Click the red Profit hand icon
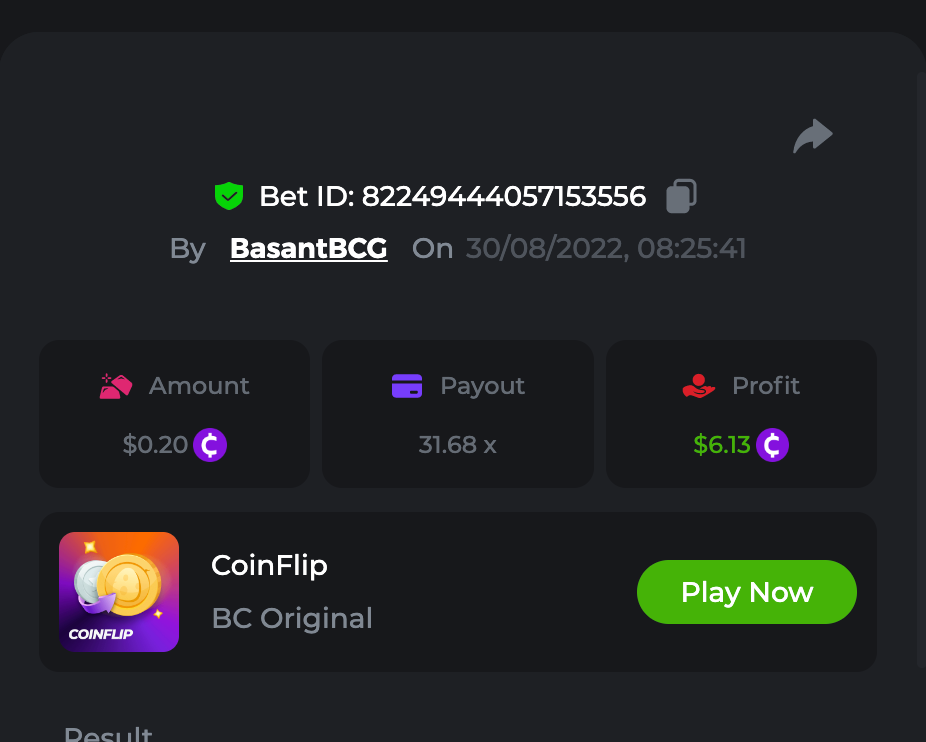Viewport: 926px width, 742px height. pyautogui.click(x=699, y=386)
